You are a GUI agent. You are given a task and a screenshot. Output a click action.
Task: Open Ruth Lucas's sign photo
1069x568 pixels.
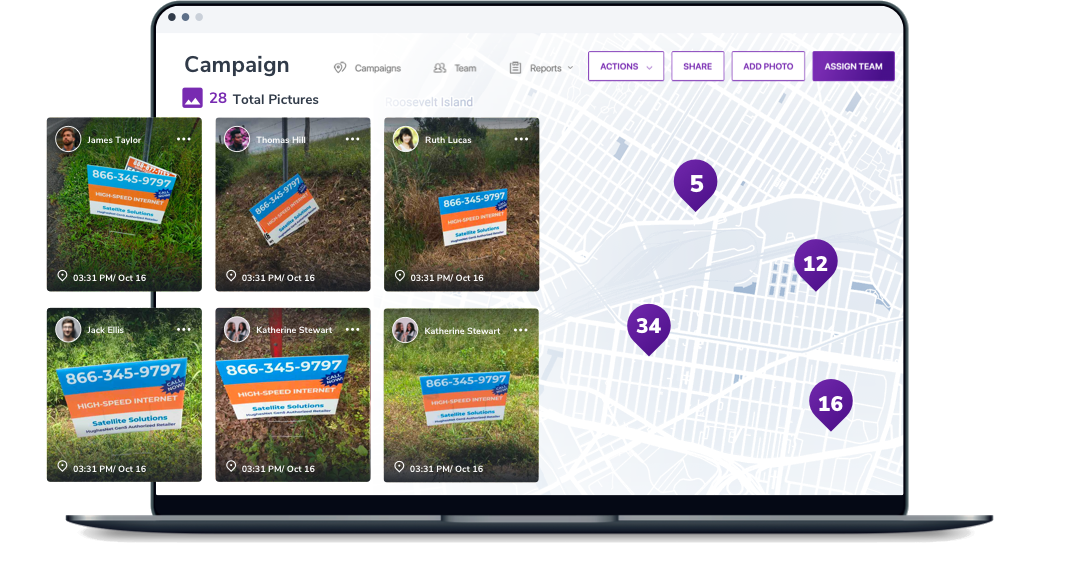click(462, 205)
